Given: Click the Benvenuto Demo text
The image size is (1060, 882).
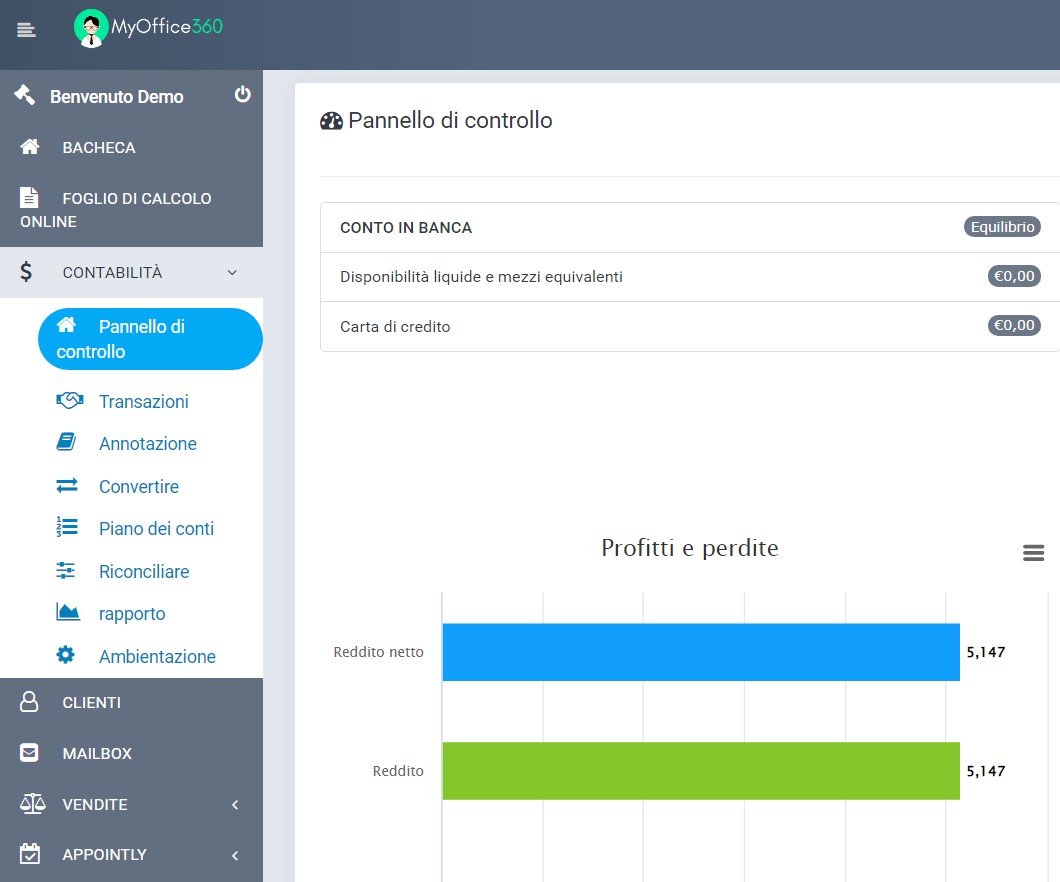Looking at the screenshot, I should click(x=116, y=97).
